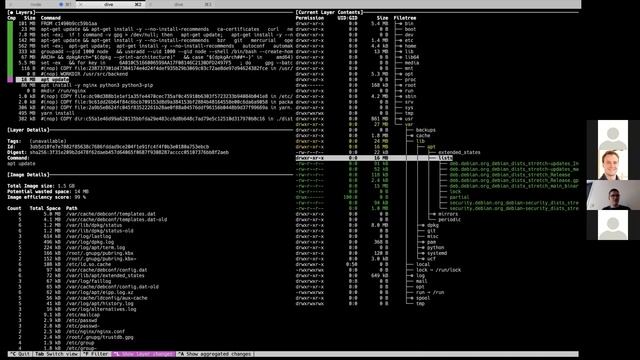Click the /etc/mailcap path
Image resolution: width=640 pixels, height=360 pixels.
83,315
